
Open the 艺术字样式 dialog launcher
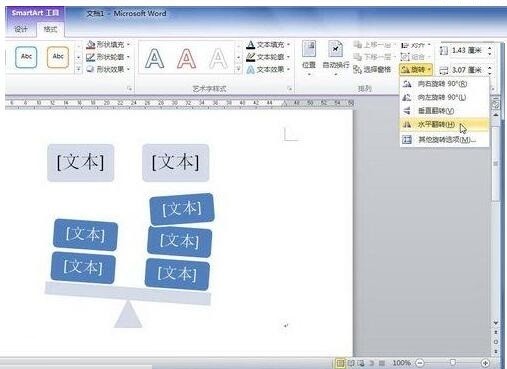289,89
